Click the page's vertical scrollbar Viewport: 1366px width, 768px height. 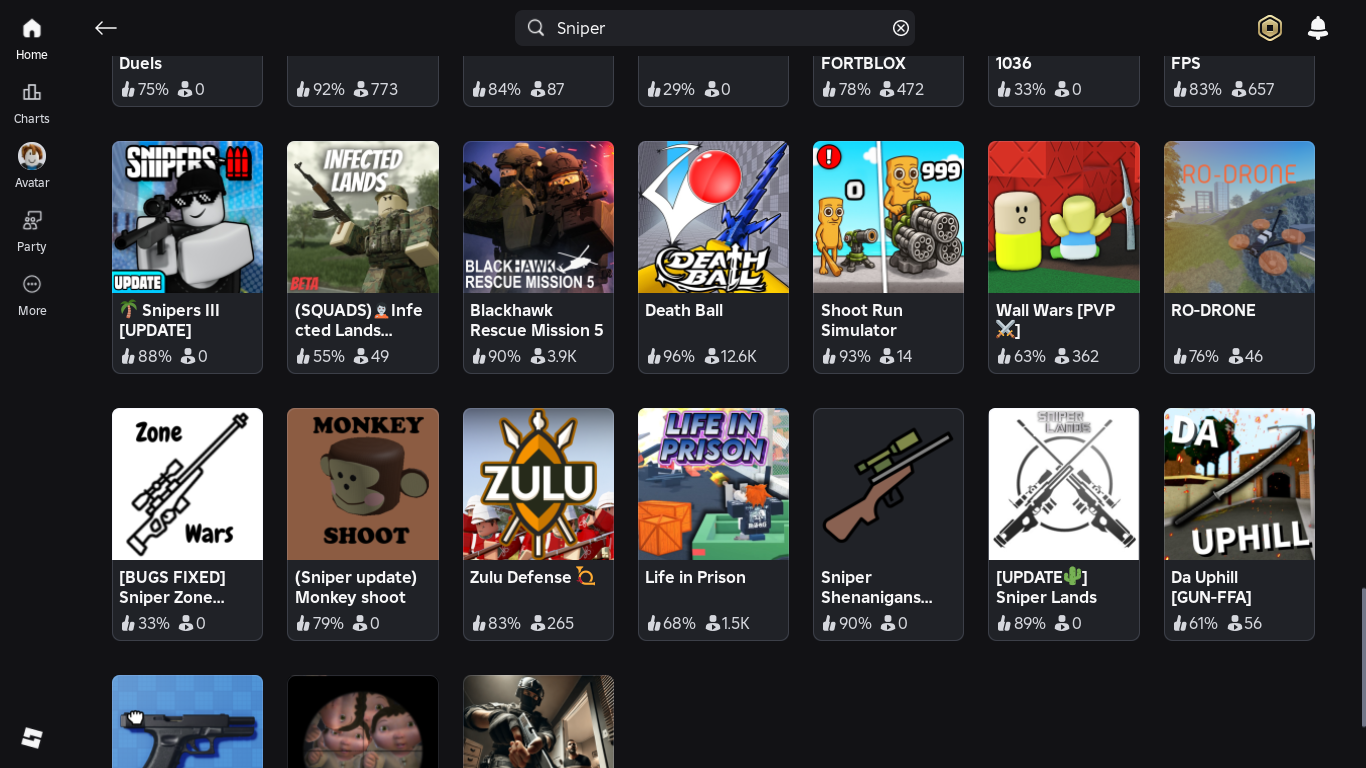tap(1362, 657)
